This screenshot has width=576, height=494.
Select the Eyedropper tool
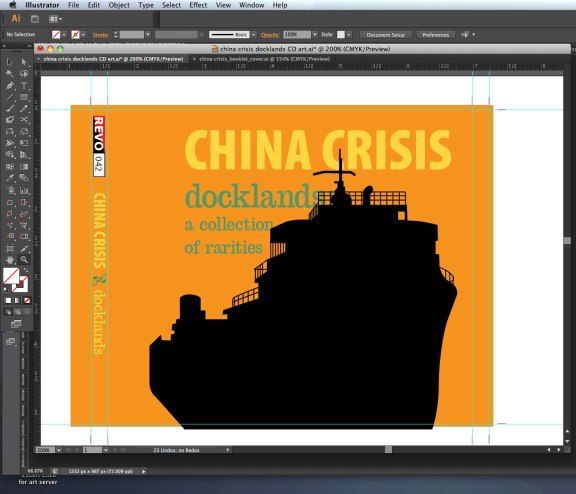pos(10,178)
